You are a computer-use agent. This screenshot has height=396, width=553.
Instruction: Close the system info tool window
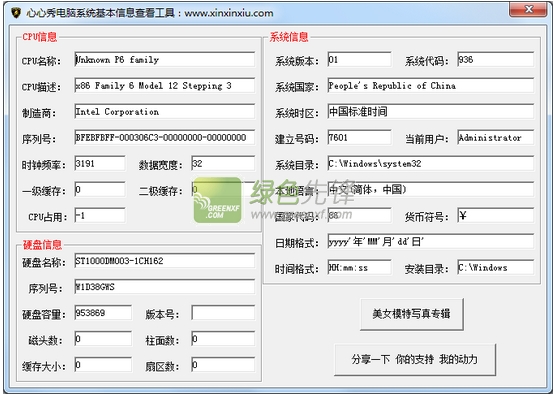[528, 10]
